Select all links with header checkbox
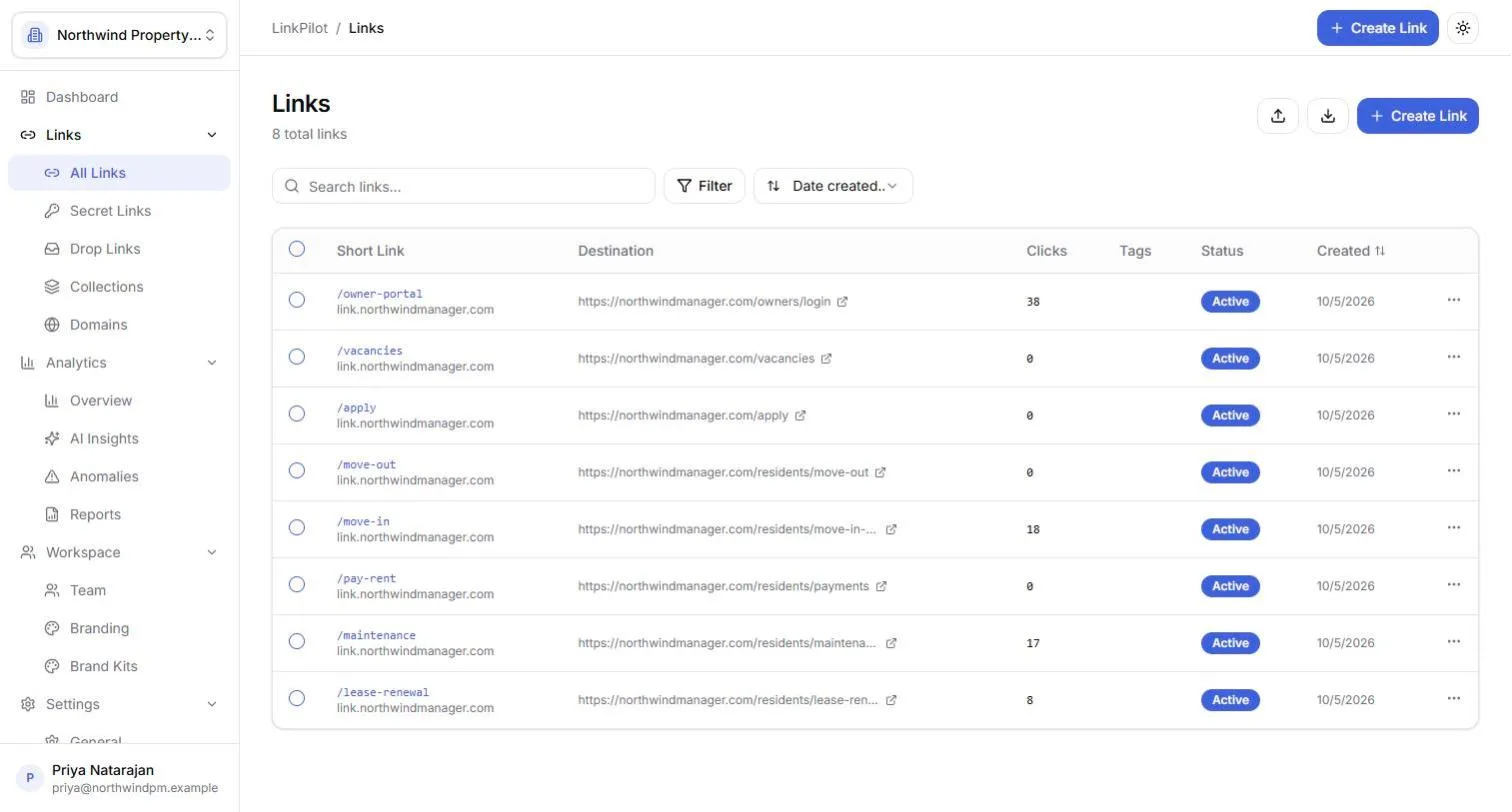 pyautogui.click(x=297, y=249)
